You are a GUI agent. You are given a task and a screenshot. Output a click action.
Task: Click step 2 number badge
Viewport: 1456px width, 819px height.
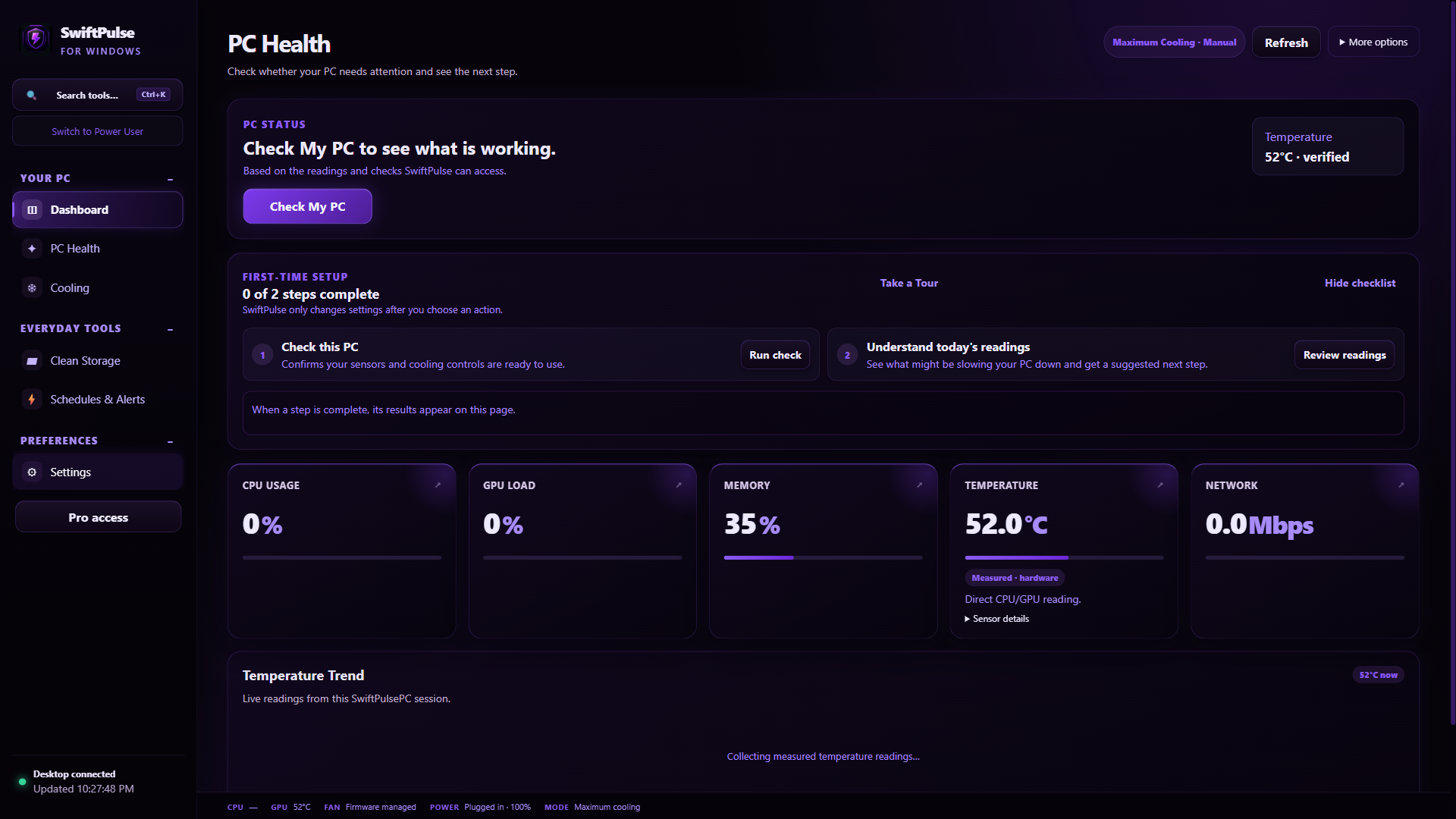tap(847, 355)
